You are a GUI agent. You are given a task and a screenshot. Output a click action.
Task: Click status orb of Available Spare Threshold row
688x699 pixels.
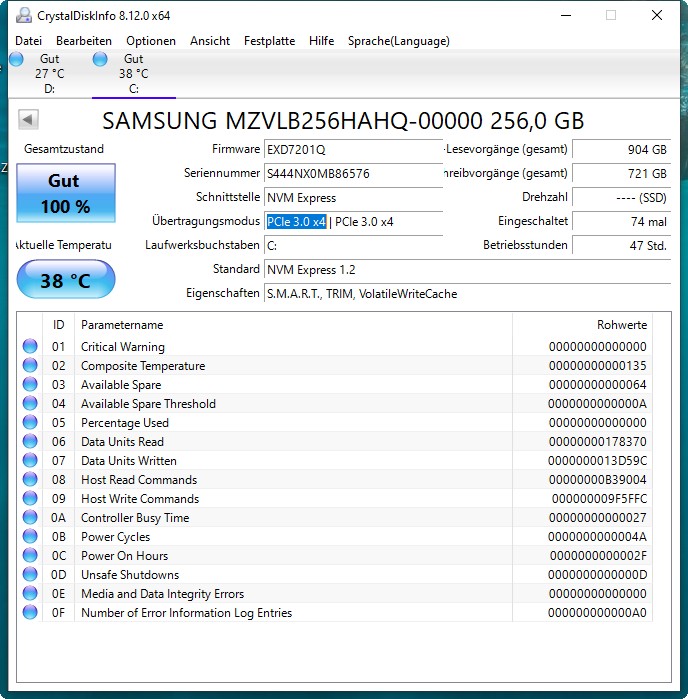(30, 403)
